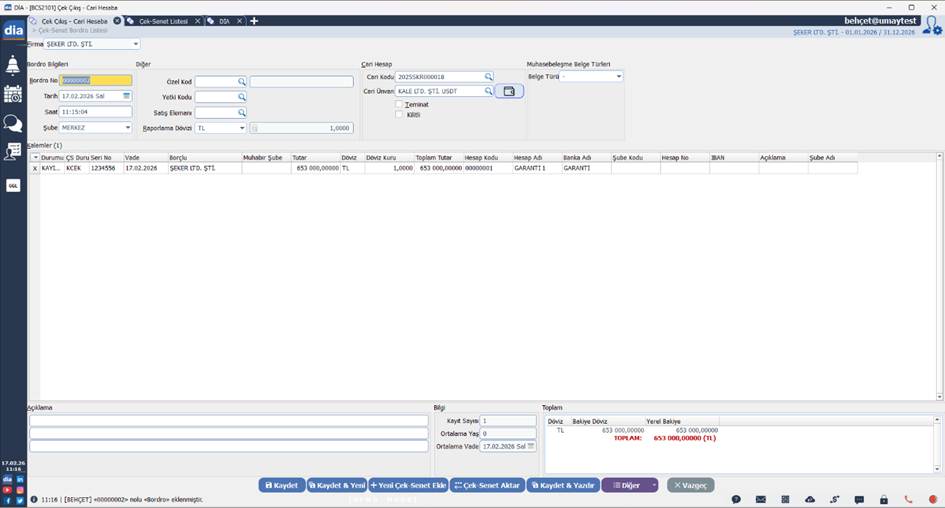Open the chat bubbles icon in sidebar

(x=13, y=123)
